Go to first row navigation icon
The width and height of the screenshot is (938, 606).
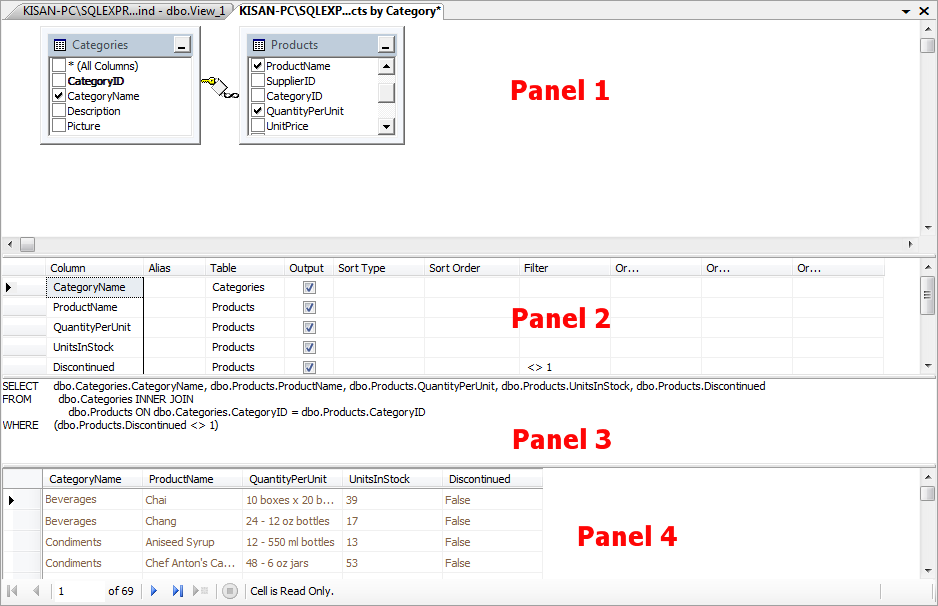12,591
